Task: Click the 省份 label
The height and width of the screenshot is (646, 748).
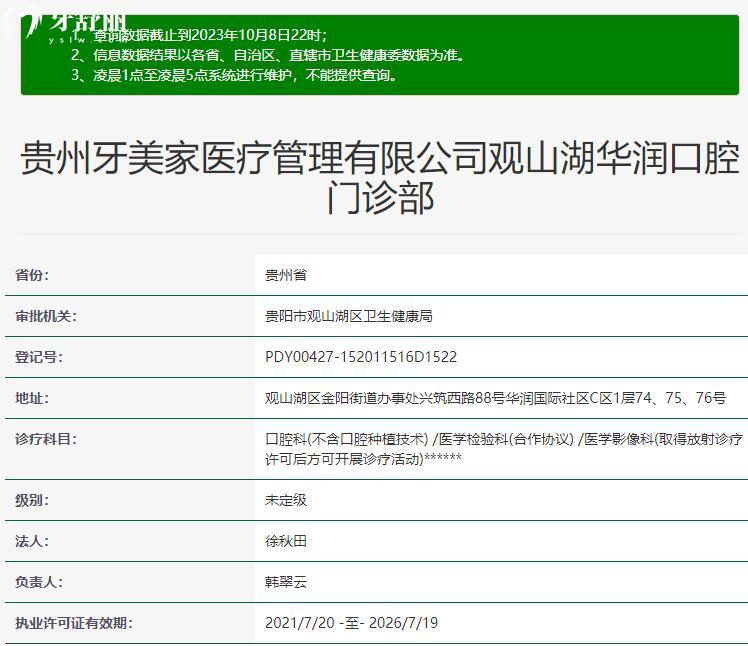Action: [31, 275]
